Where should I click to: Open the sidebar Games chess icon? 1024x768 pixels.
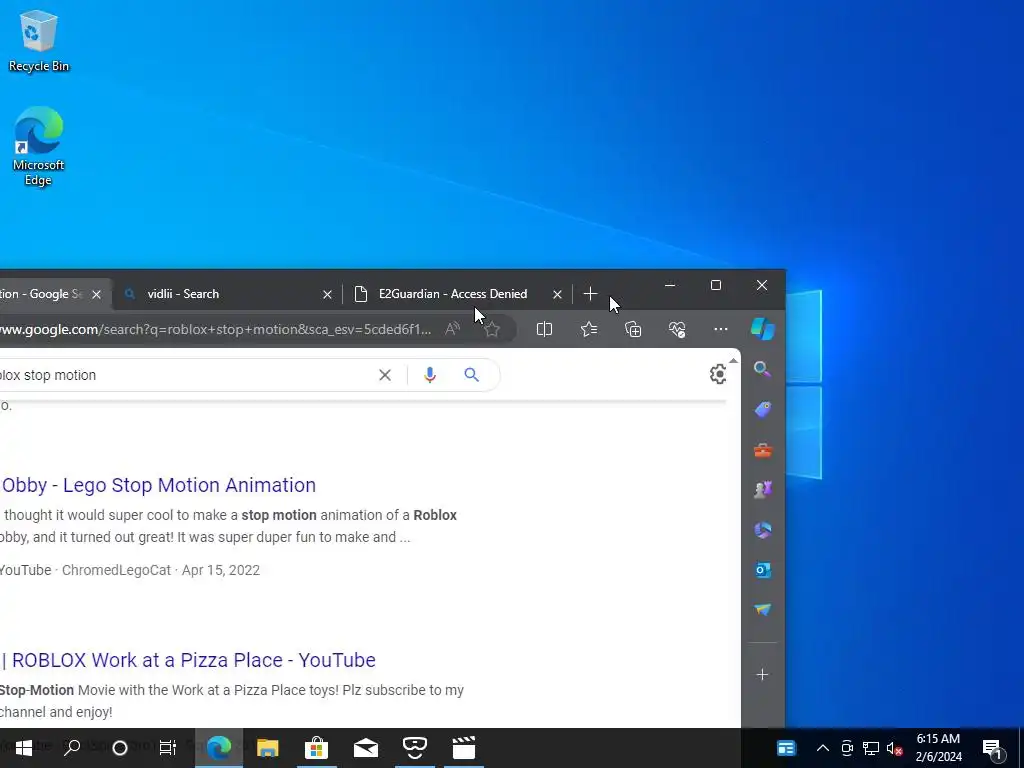tap(762, 490)
